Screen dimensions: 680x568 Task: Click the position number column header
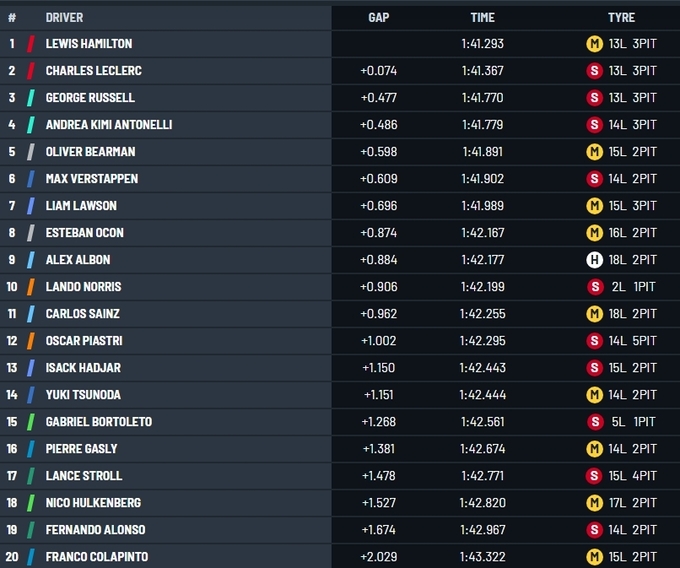pos(12,18)
